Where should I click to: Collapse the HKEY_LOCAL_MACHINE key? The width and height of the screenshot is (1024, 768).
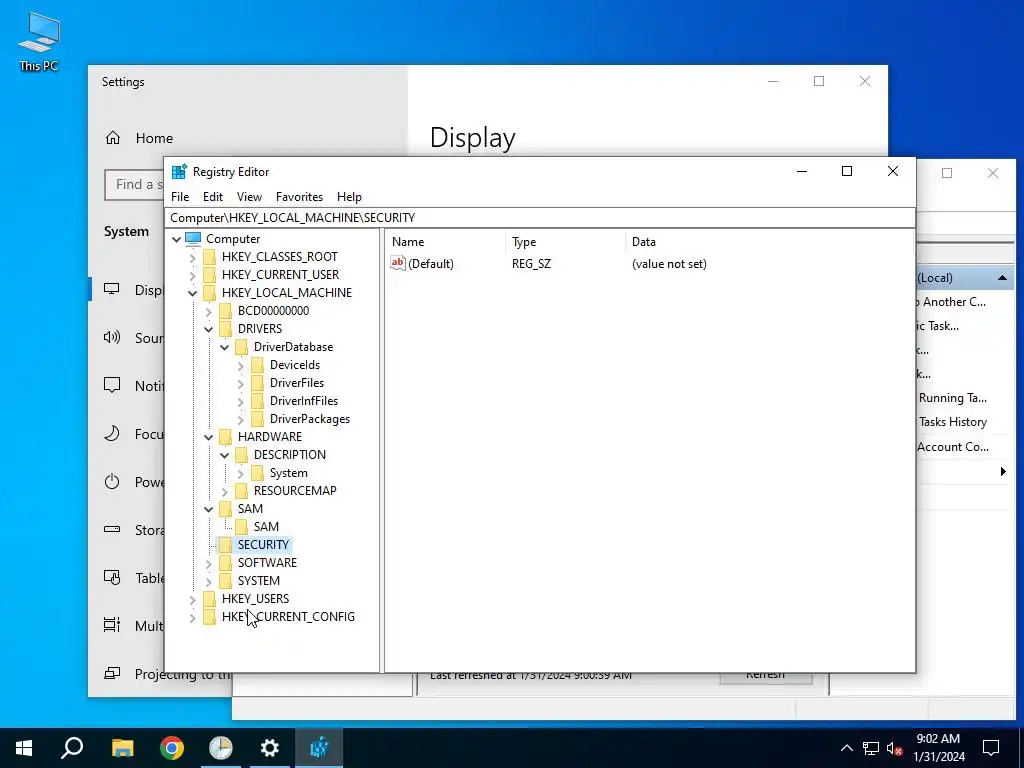193,293
